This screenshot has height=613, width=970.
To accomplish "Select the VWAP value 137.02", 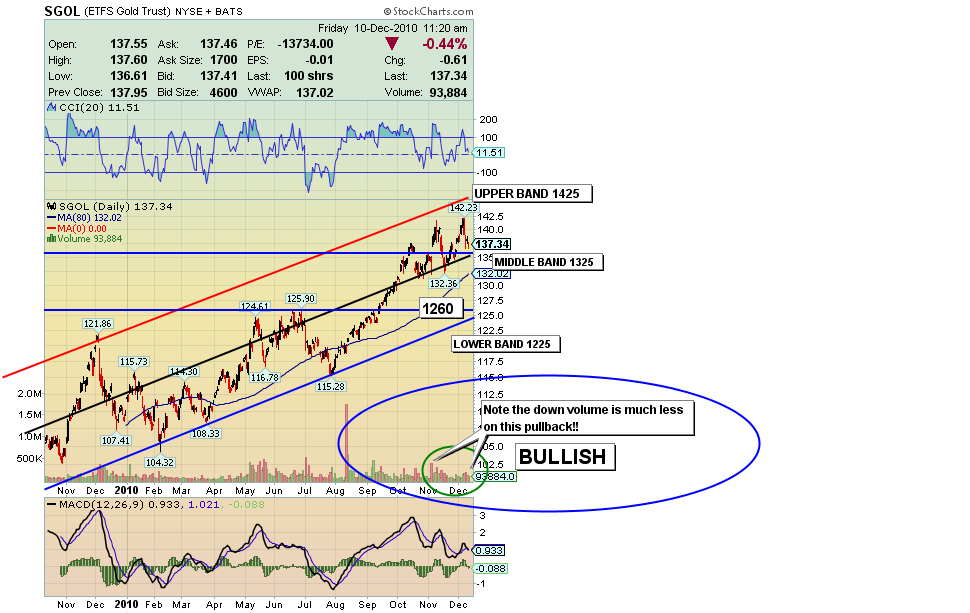I will [x=315, y=92].
